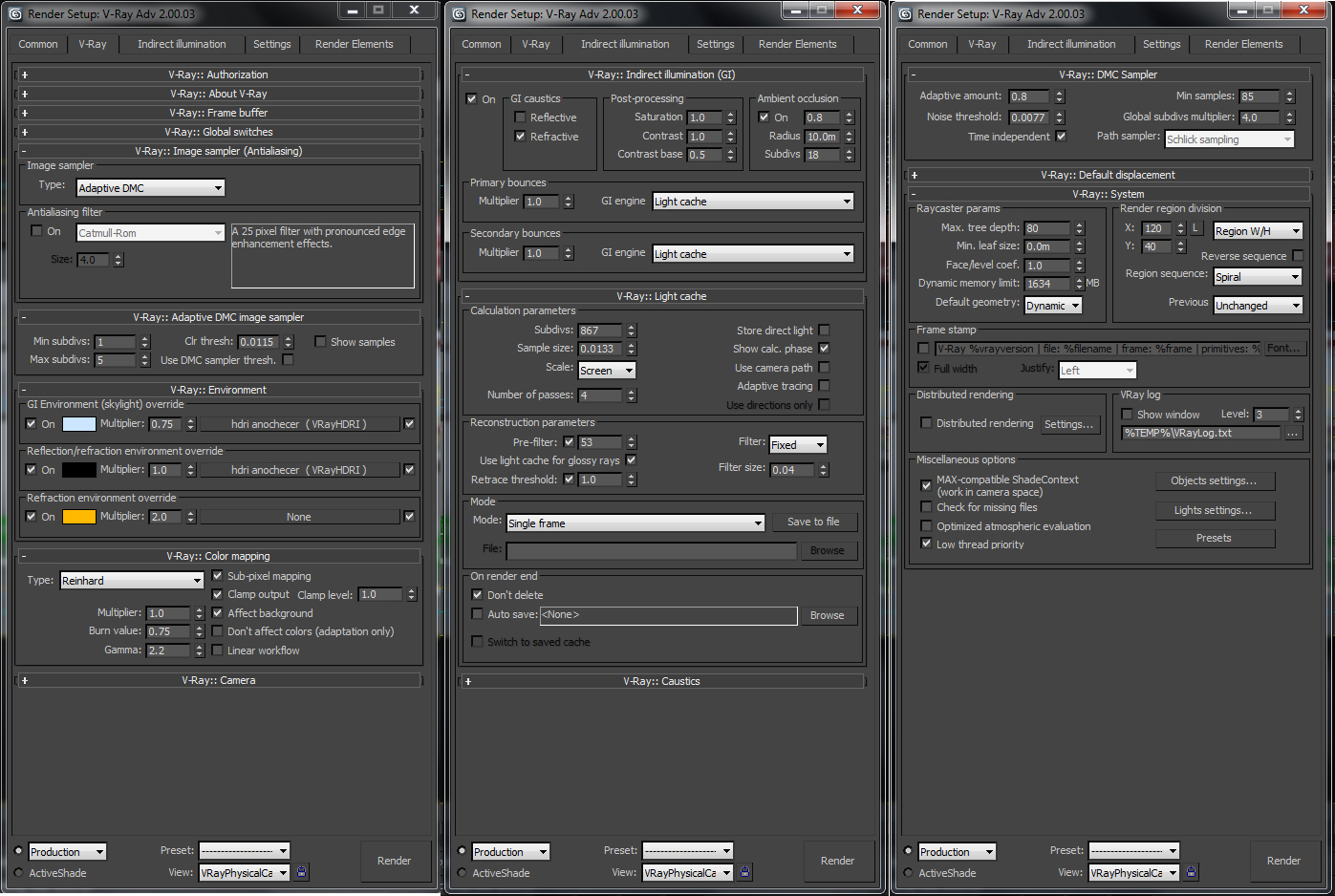Enable the Linear workflow checkbox
The height and width of the screenshot is (896, 1335).
[x=217, y=651]
